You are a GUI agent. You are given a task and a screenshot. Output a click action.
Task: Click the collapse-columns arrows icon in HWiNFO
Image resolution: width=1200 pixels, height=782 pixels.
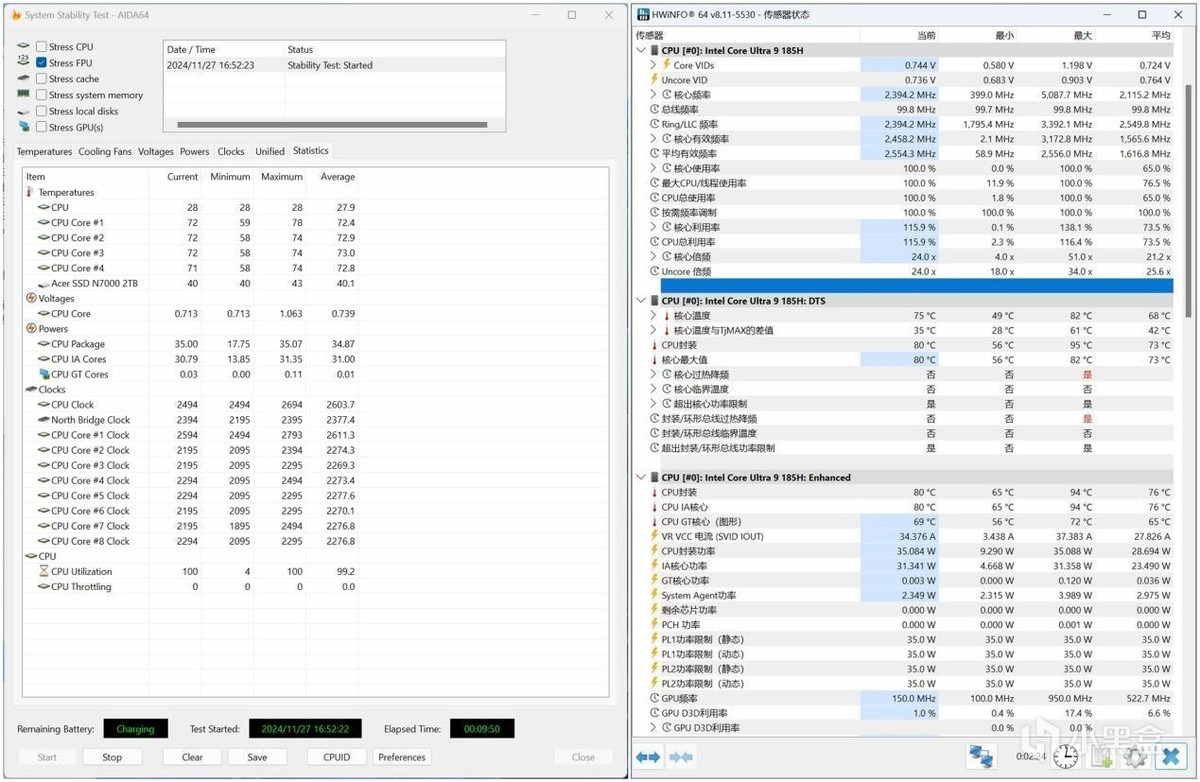[x=681, y=757]
